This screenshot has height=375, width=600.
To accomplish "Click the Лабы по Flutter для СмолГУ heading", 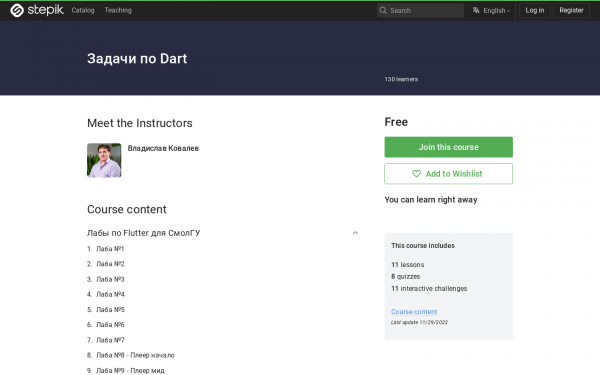I will coord(143,233).
